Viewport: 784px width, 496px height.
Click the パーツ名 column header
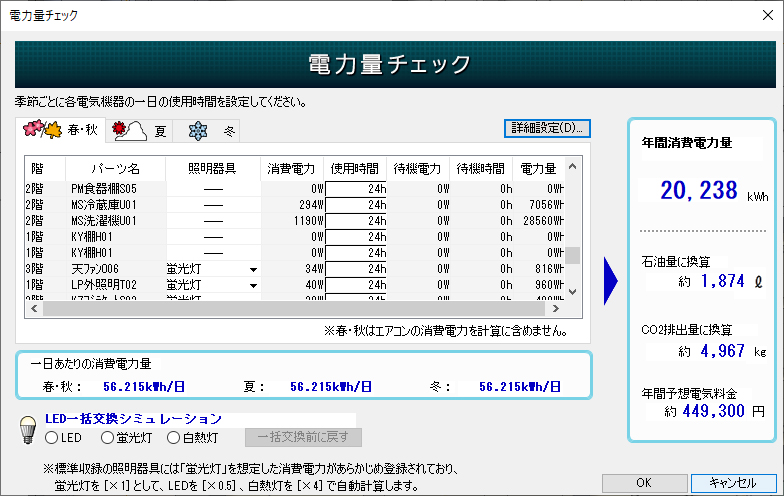coord(116,168)
